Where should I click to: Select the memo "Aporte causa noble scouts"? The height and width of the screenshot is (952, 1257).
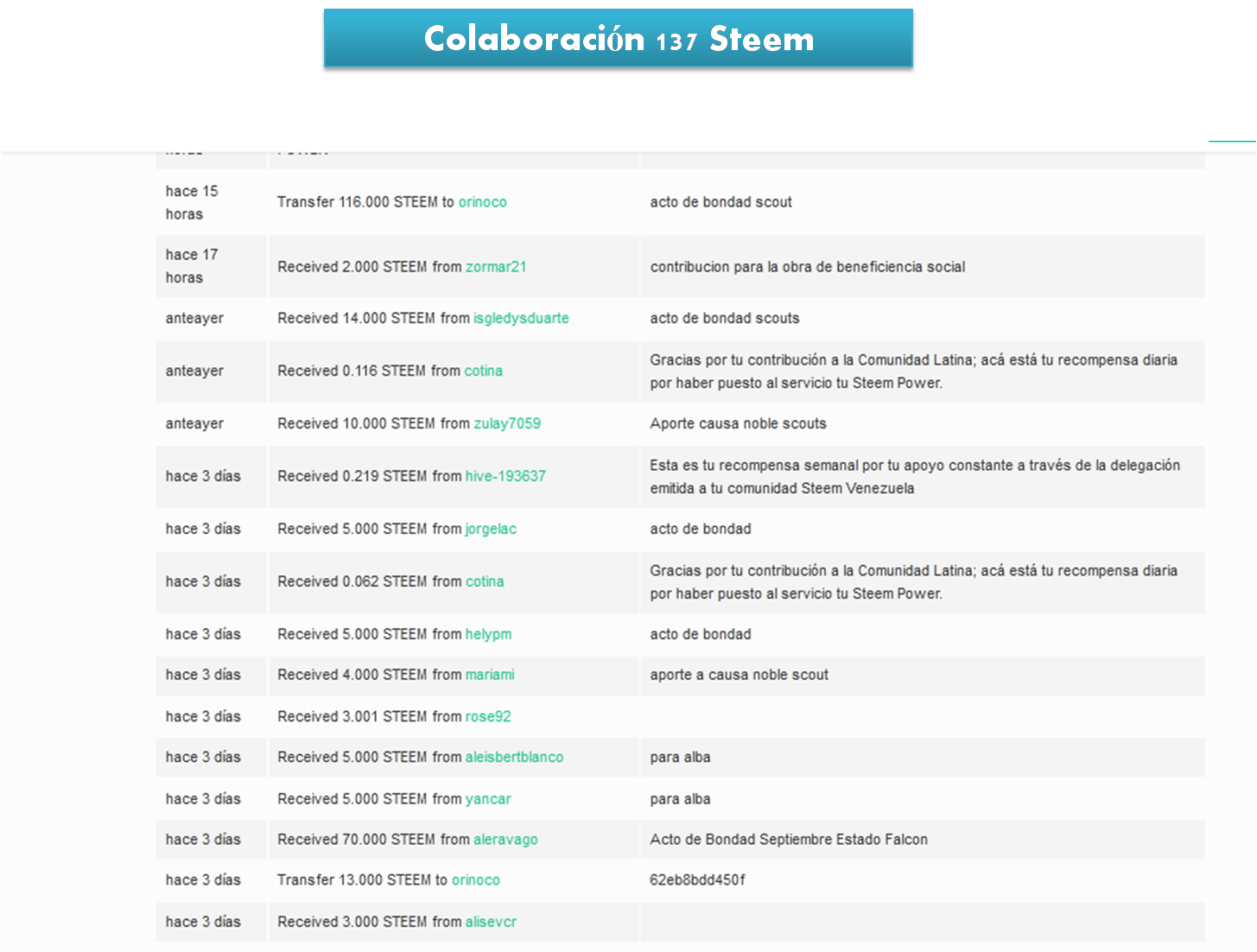(739, 423)
